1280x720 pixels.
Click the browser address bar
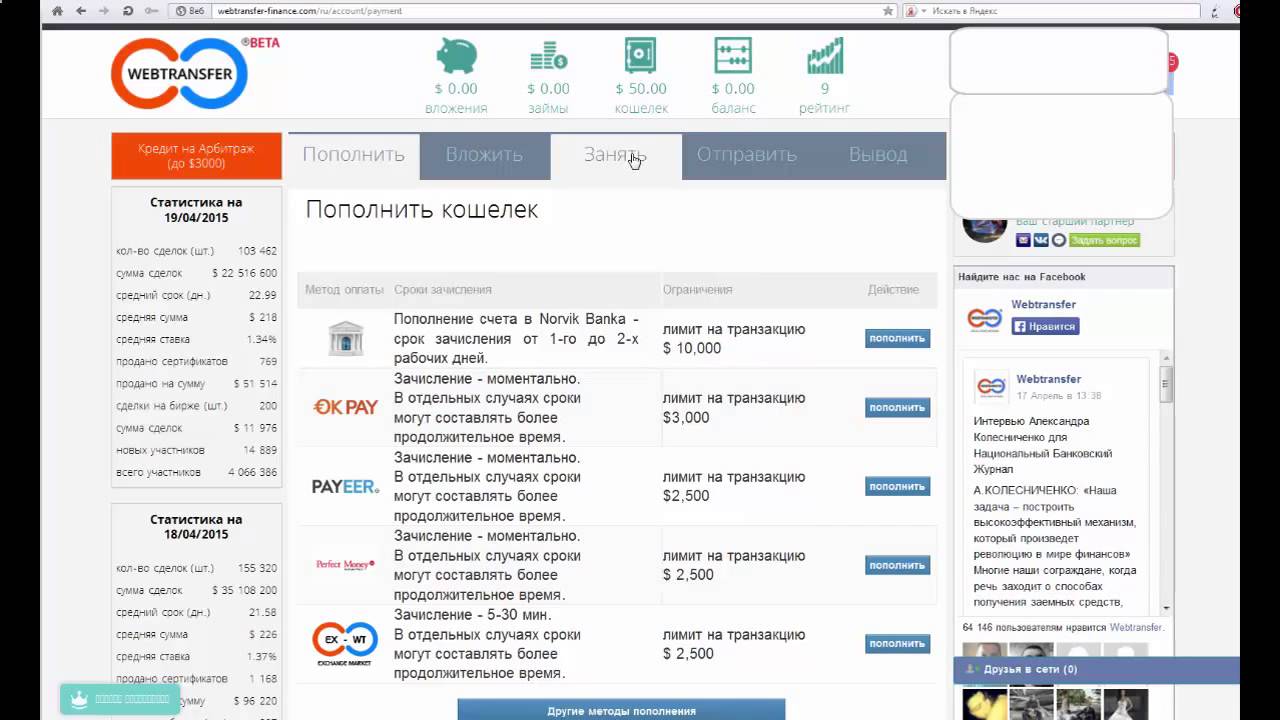540,11
